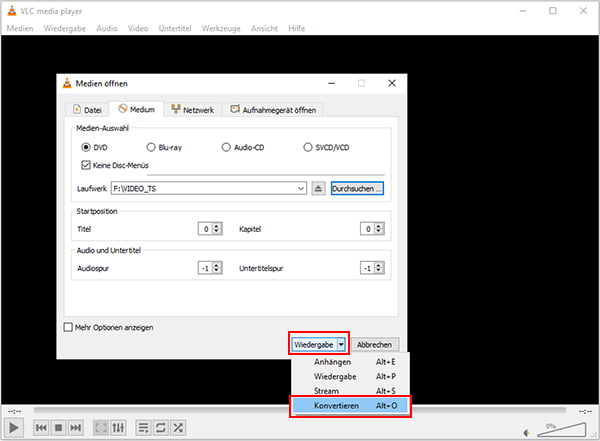The height and width of the screenshot is (441, 600).
Task: Click the playback seek bar
Action: [300, 410]
